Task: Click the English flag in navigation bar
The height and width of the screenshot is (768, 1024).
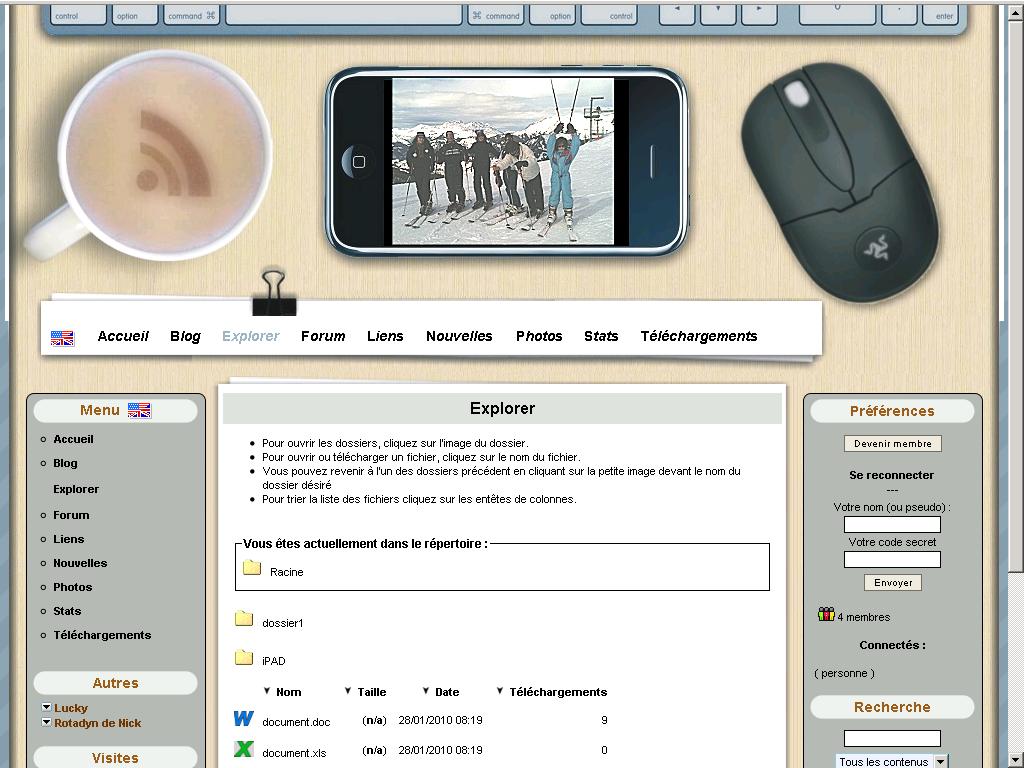Action: 62,338
